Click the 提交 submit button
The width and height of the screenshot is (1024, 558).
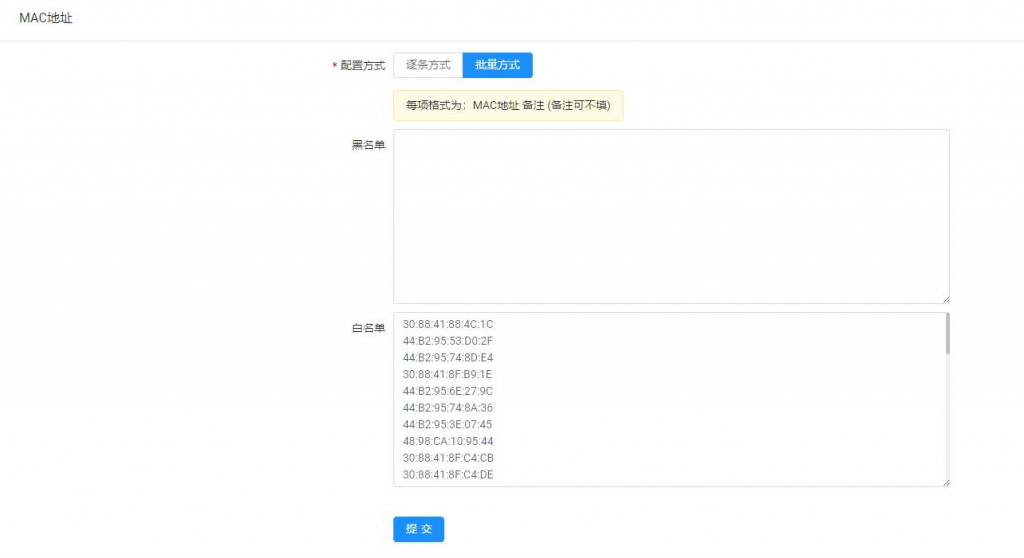418,529
